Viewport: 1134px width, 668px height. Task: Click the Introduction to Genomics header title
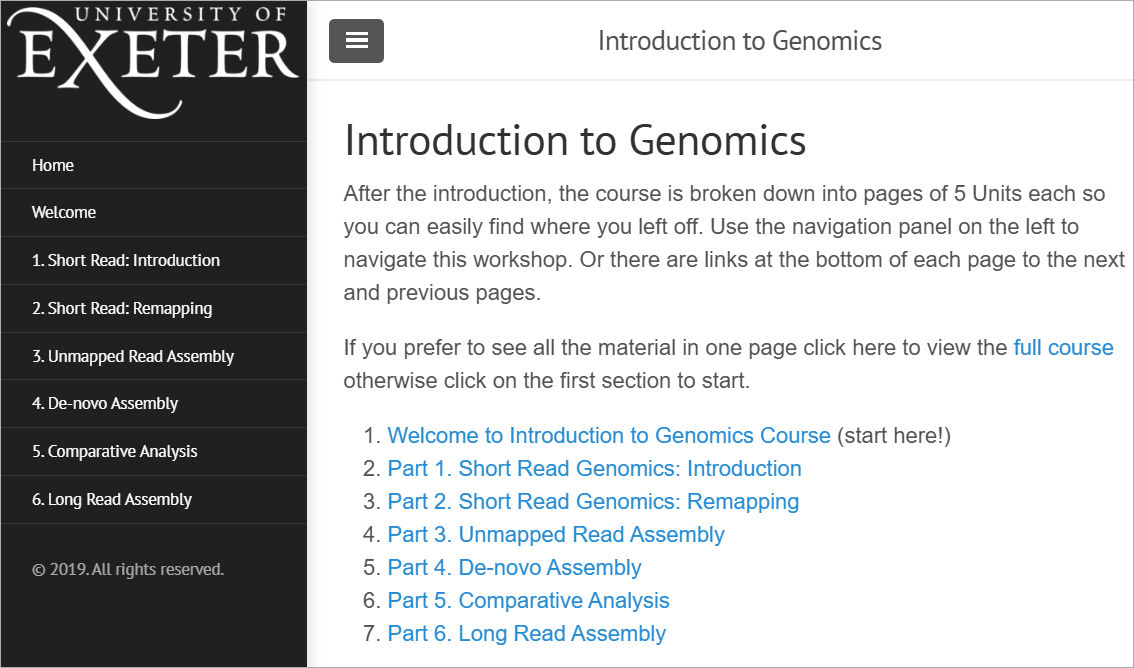click(x=740, y=41)
